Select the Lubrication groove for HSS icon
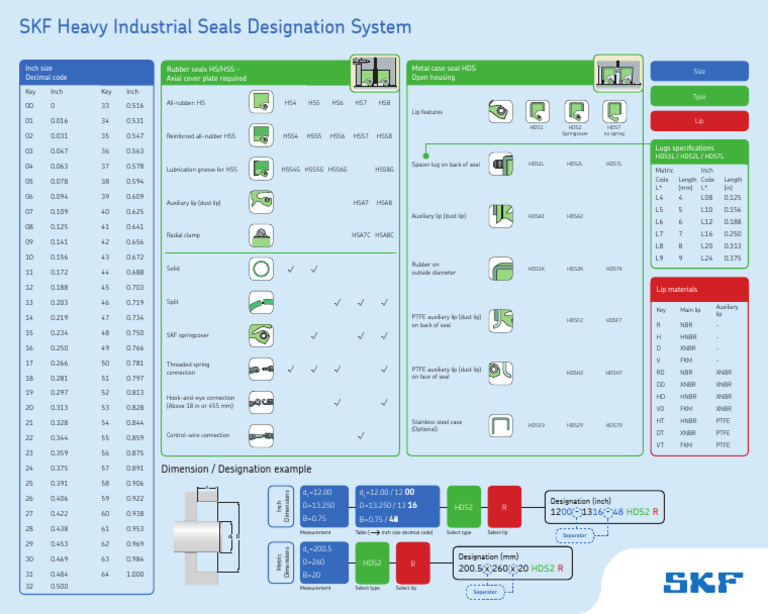This screenshot has width=768, height=614. (x=261, y=169)
